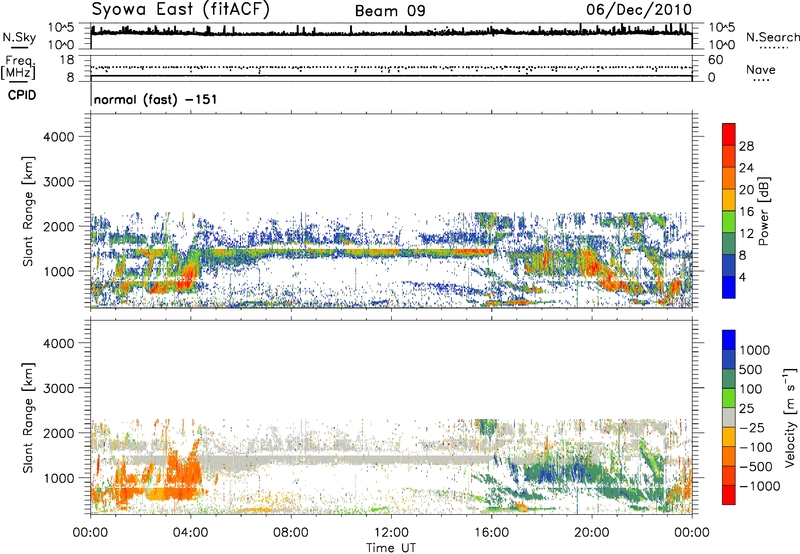Click power scale value '16'

[746, 212]
